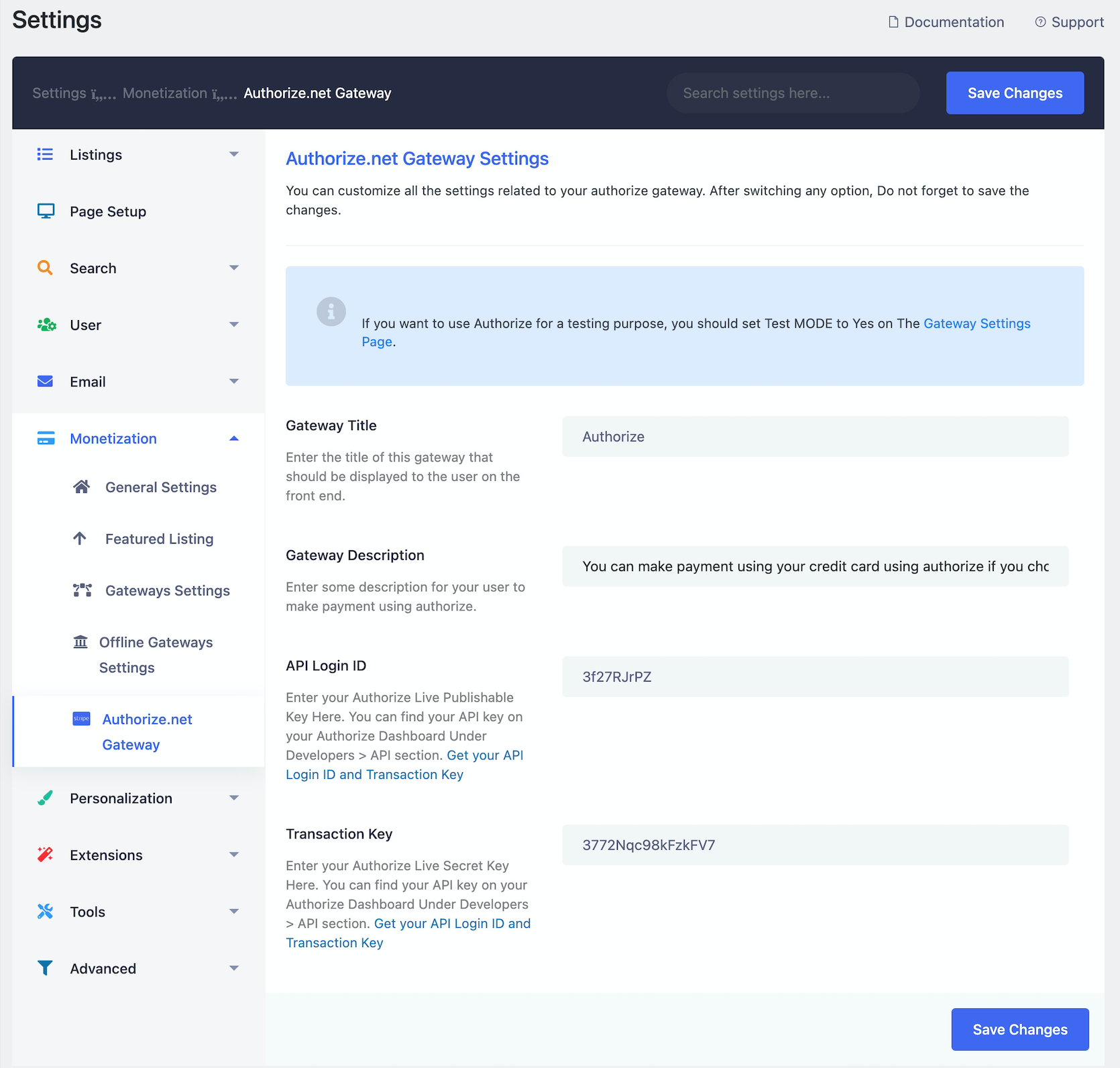
Task: Select Authorize.net Gateway in sidebar
Action: (146, 731)
